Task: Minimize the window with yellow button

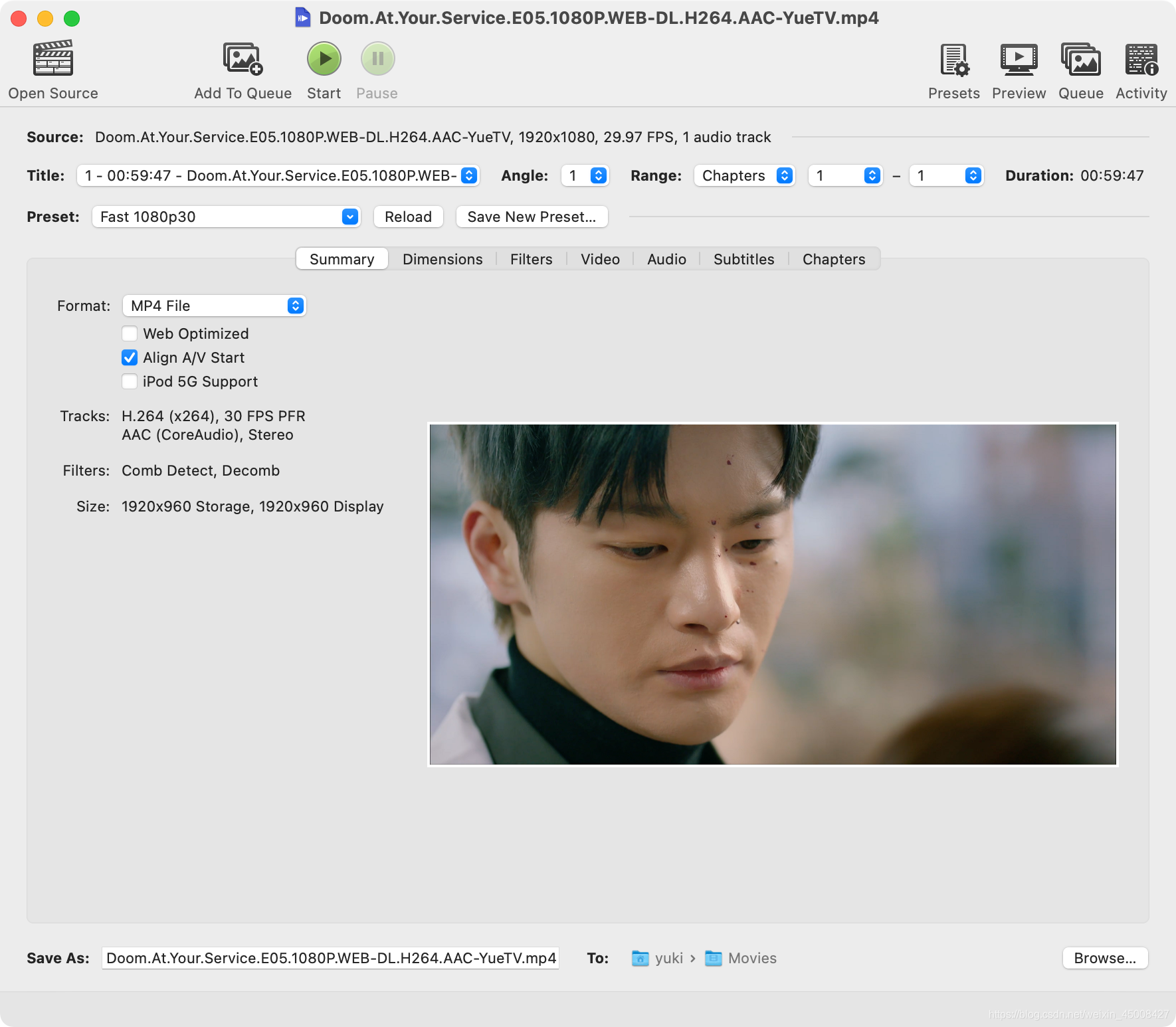Action: [45, 19]
